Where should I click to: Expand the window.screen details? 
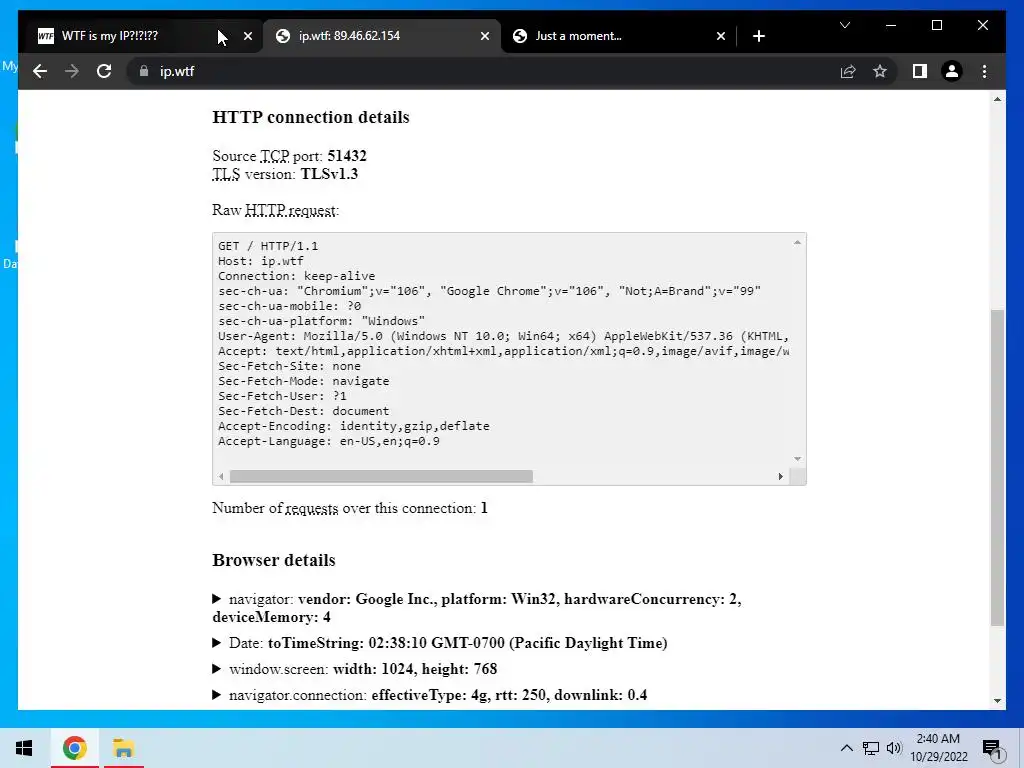217,669
